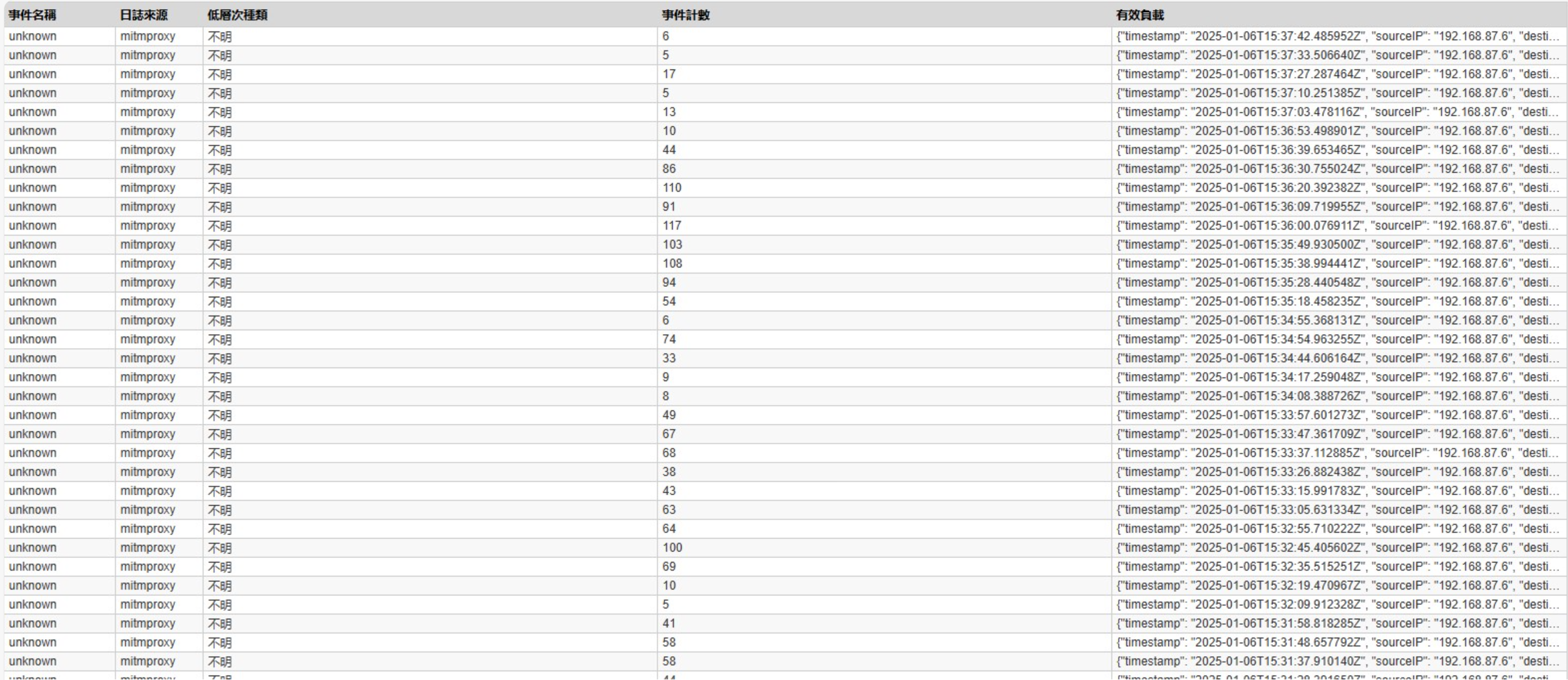The width and height of the screenshot is (1568, 680).
Task: Select payload timestamped 15:33:05.631334Z
Action: pos(1337,510)
